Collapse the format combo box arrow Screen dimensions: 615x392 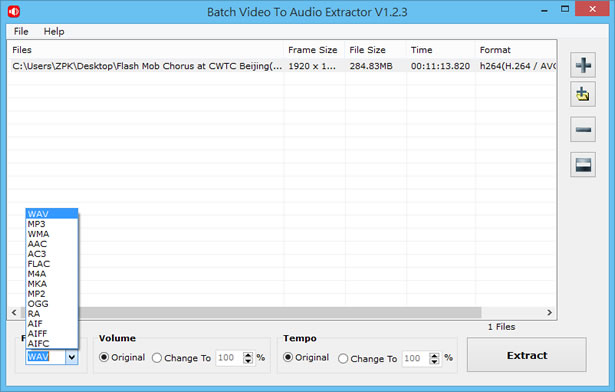click(x=72, y=357)
